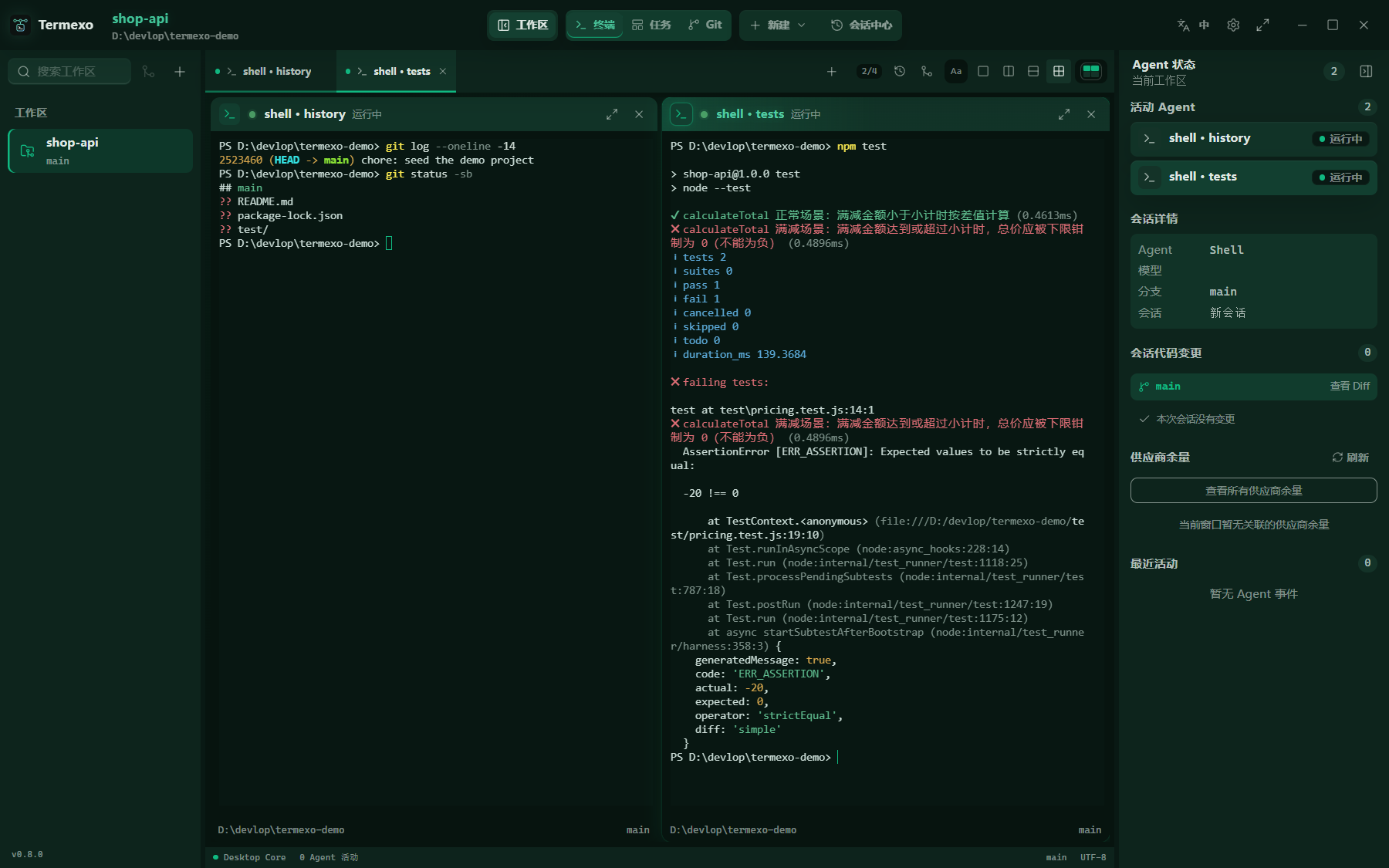
Task: Switch to the shell history tab
Action: (x=270, y=71)
